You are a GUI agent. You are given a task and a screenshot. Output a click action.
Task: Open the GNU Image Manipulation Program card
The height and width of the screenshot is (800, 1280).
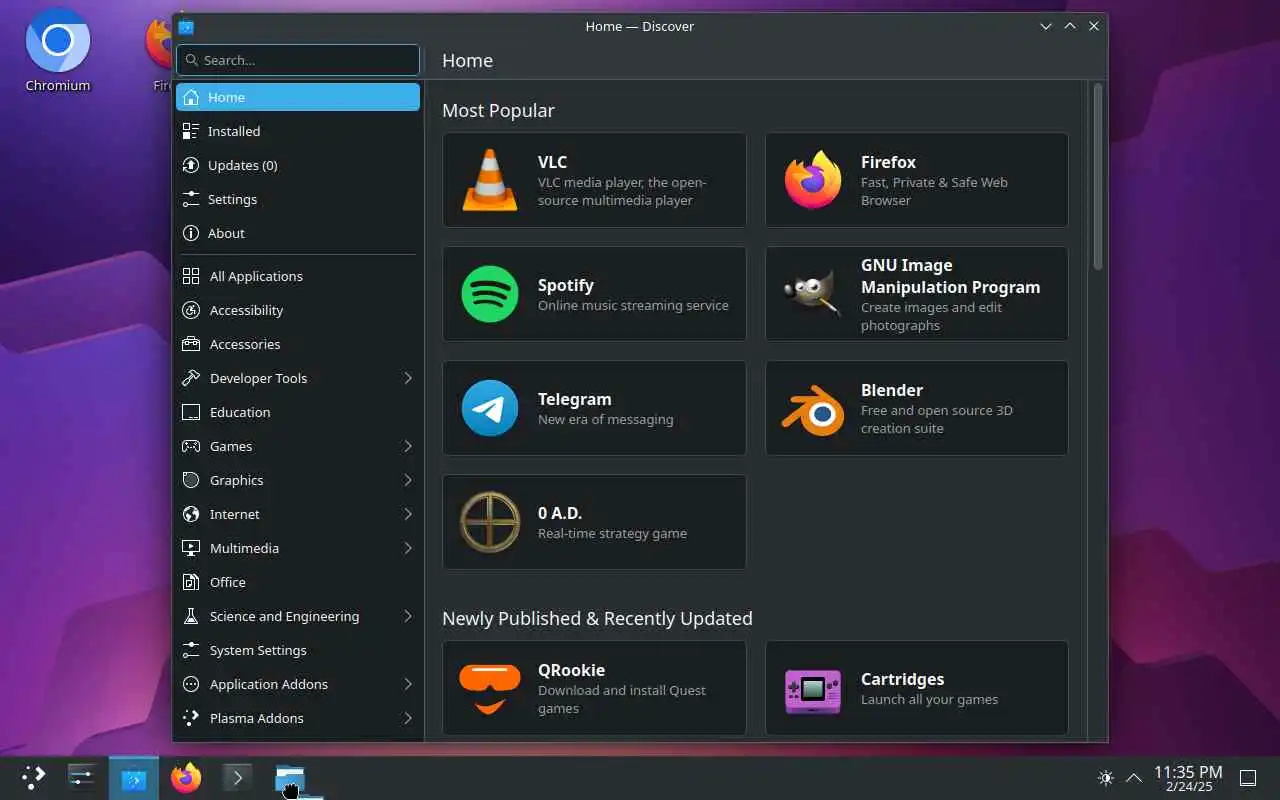click(x=917, y=294)
